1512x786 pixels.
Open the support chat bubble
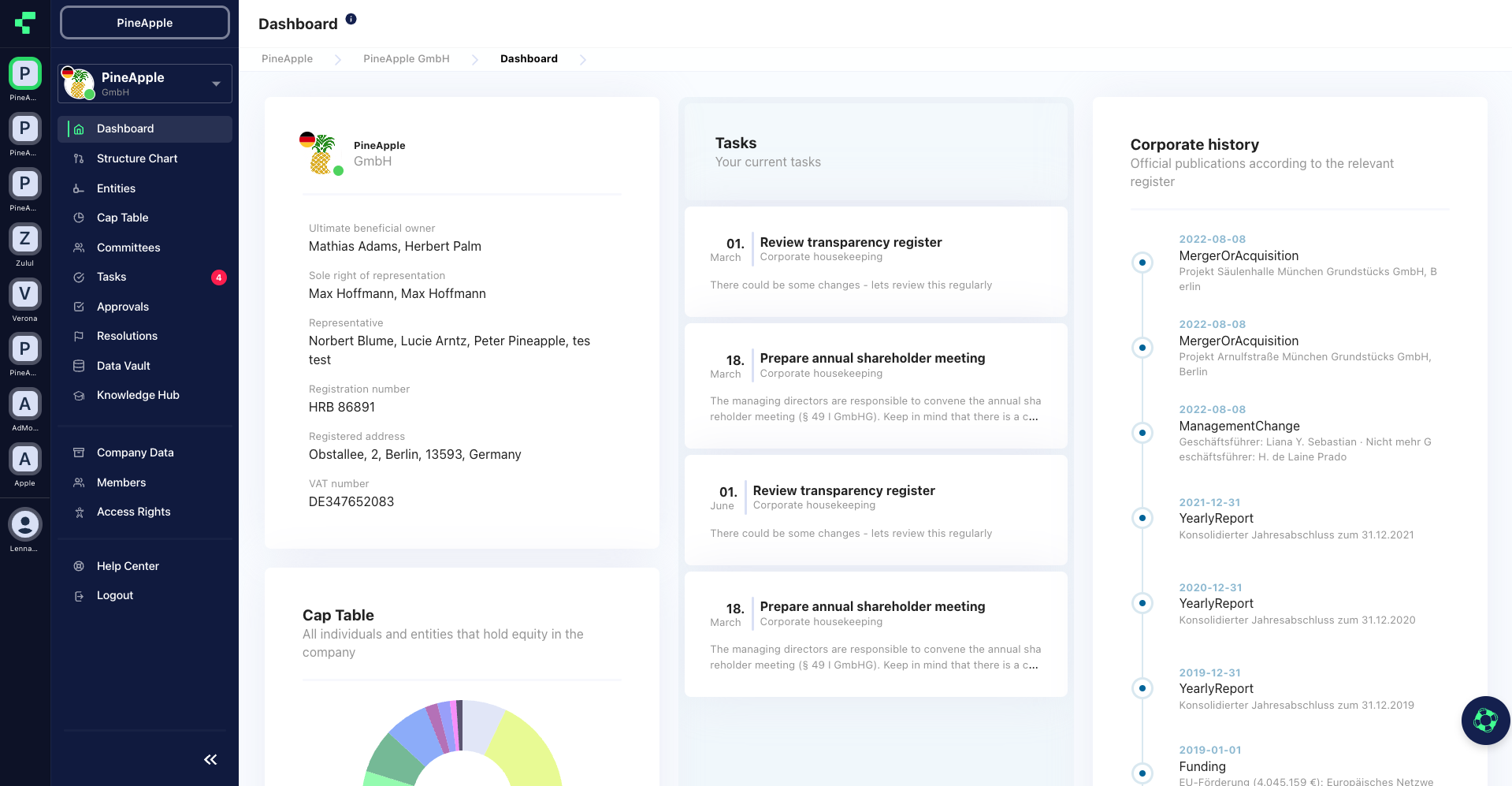pyautogui.click(x=1485, y=720)
